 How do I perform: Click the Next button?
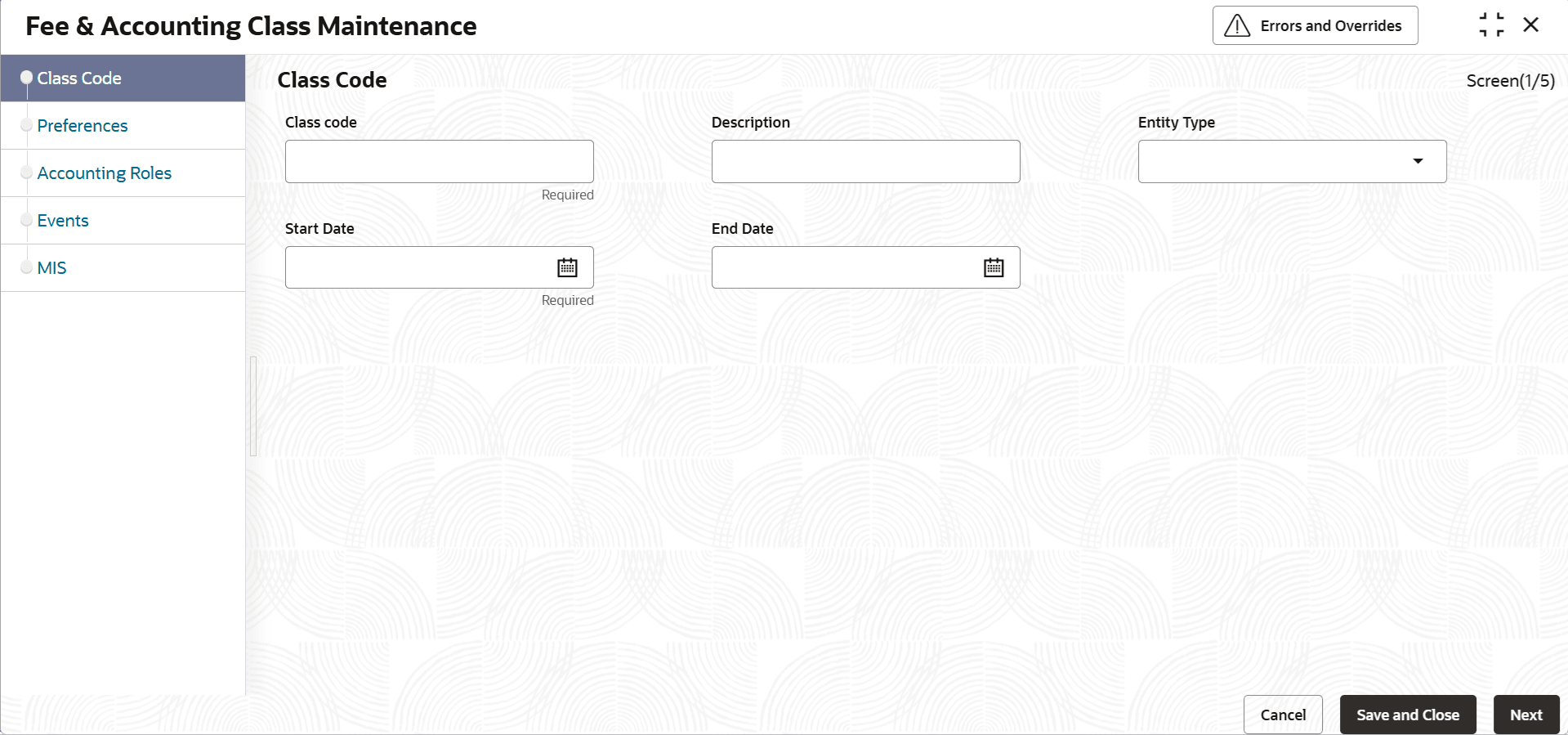(1526, 715)
